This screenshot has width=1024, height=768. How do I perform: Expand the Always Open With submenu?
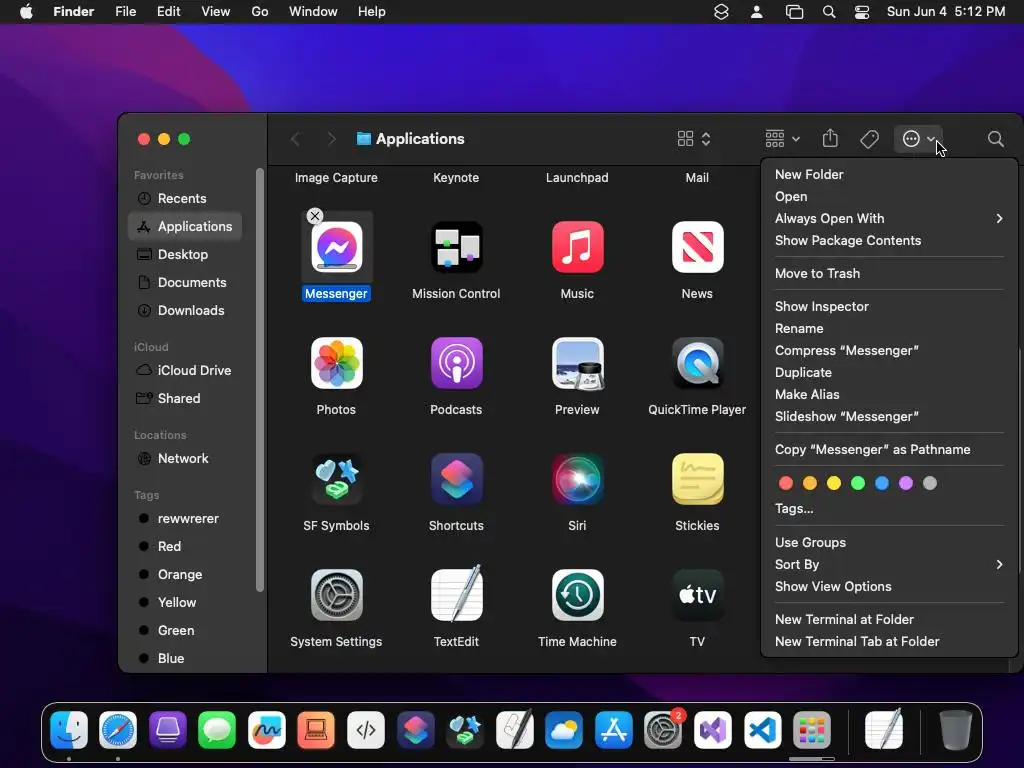889,219
